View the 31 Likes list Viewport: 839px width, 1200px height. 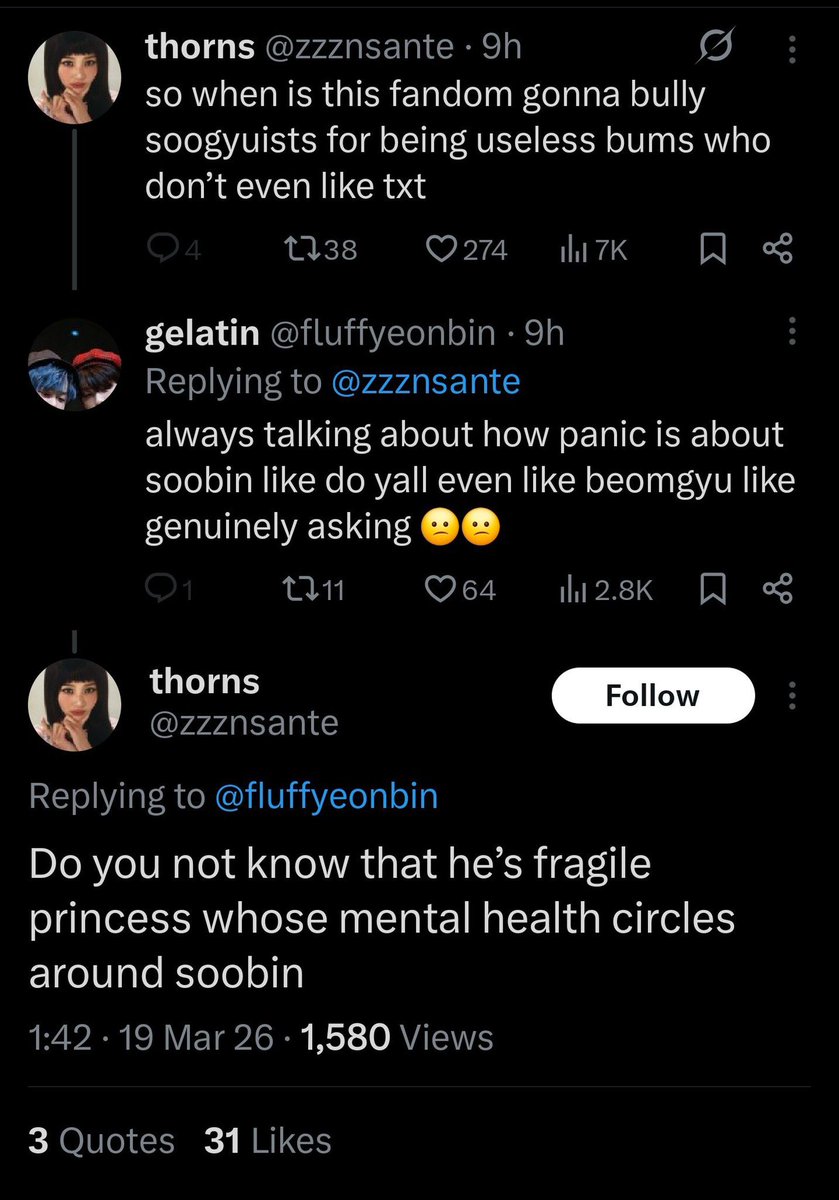pyautogui.click(x=267, y=1140)
